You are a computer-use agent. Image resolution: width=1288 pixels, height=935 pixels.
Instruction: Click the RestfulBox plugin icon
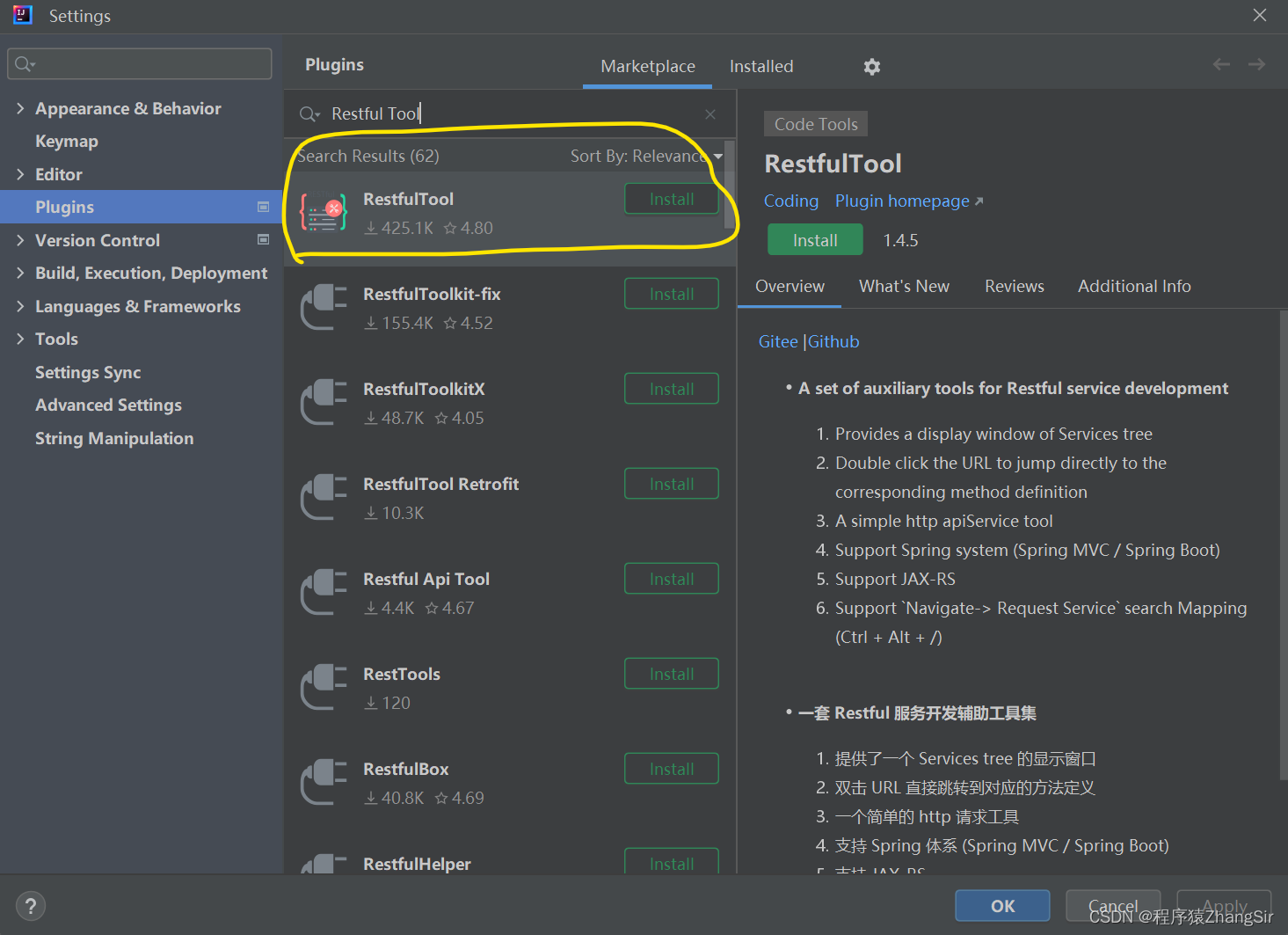(323, 782)
